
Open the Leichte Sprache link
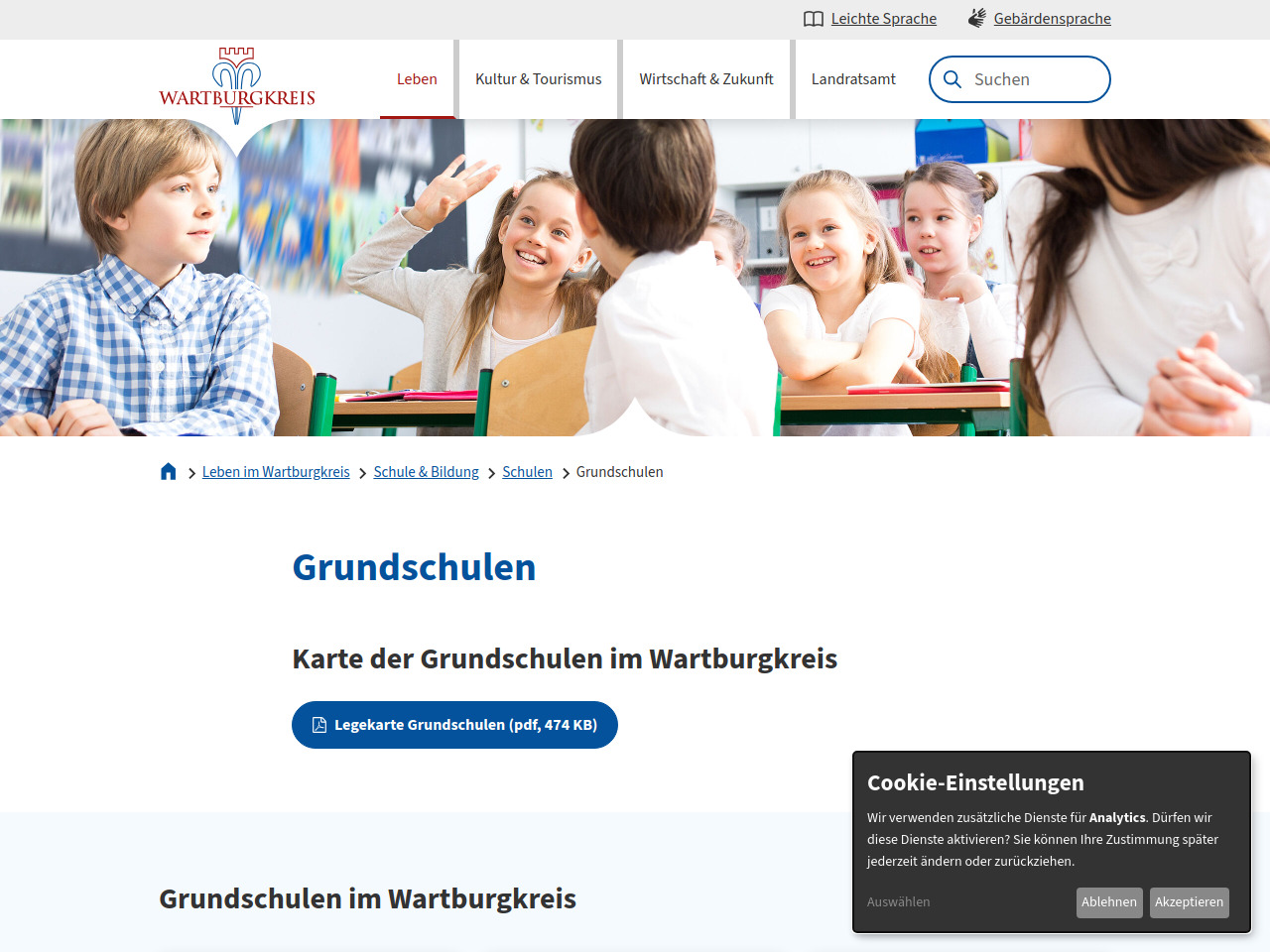tap(883, 19)
